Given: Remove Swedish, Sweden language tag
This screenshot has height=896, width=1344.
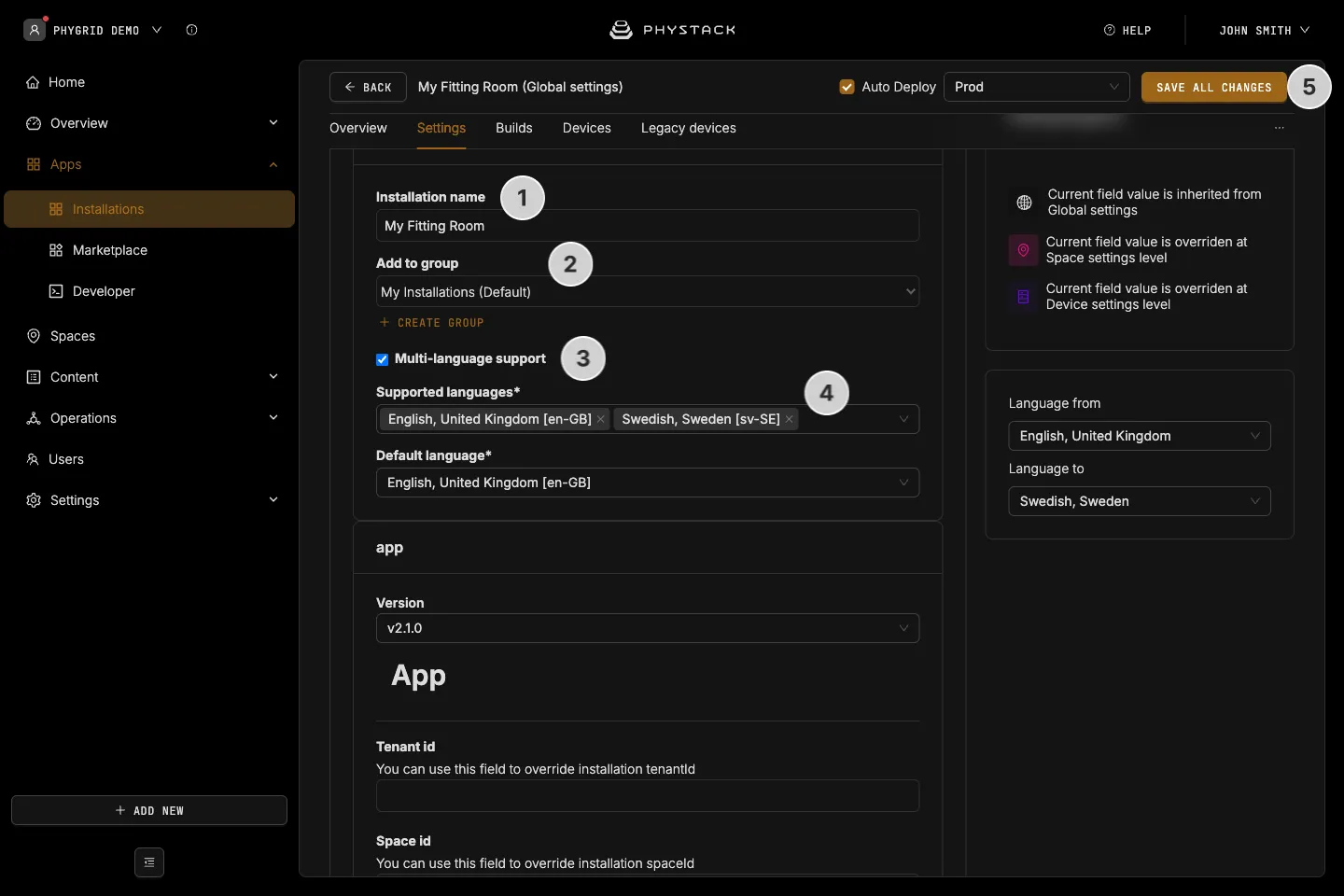Looking at the screenshot, I should 790,419.
